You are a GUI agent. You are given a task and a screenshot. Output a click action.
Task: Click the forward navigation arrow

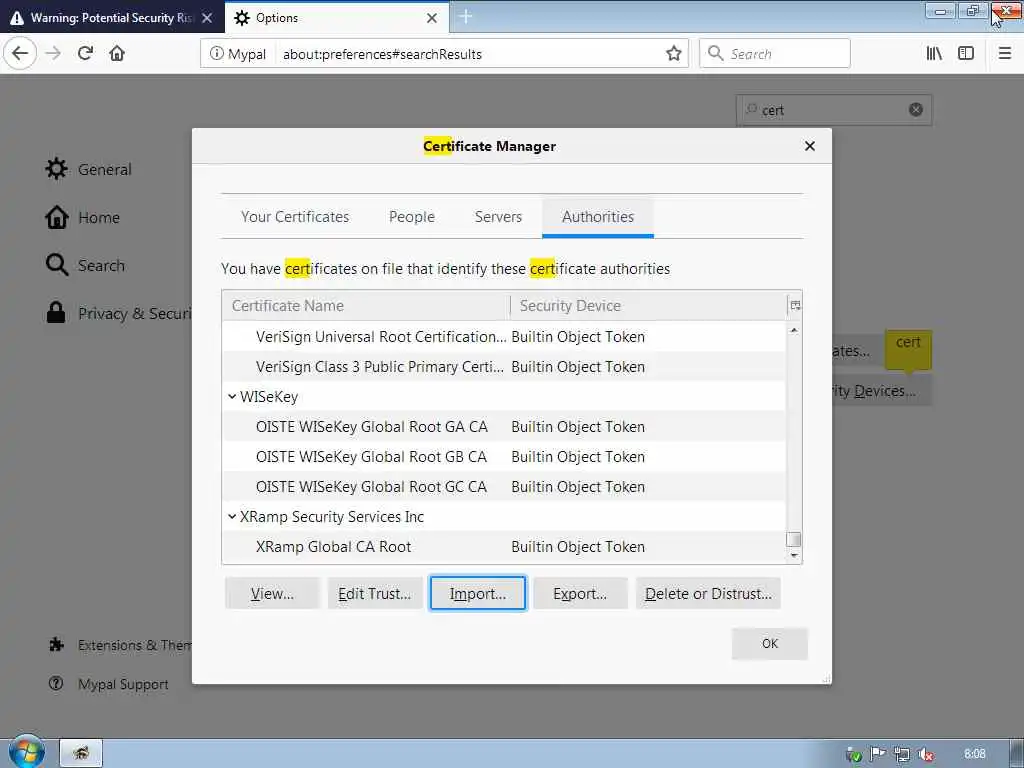pos(54,54)
